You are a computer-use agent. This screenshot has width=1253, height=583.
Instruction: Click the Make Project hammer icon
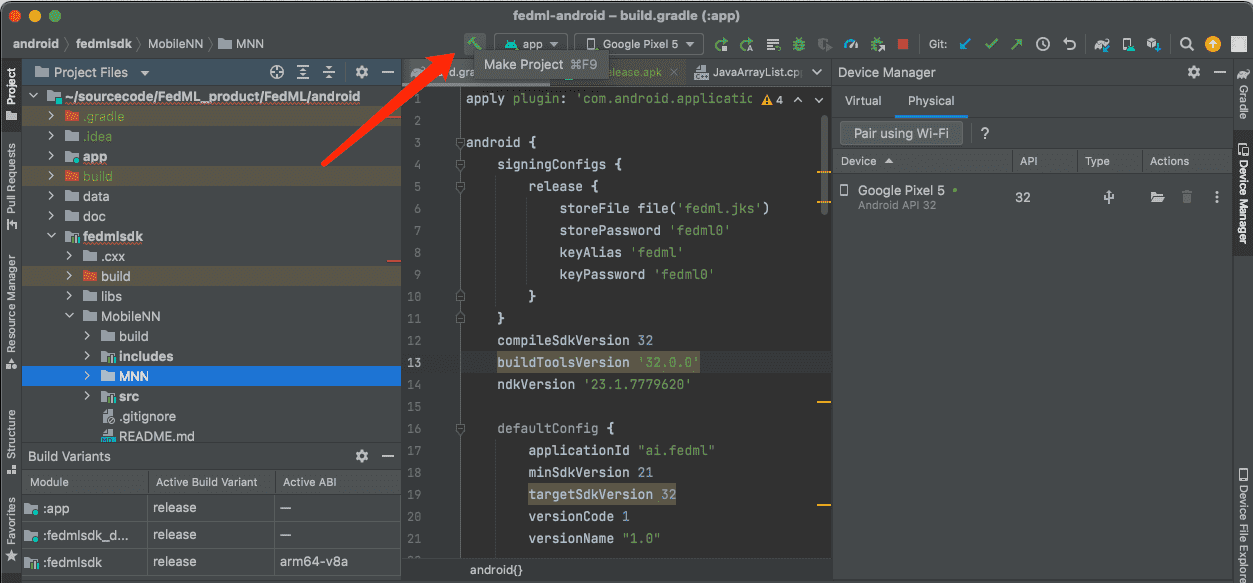tap(473, 43)
